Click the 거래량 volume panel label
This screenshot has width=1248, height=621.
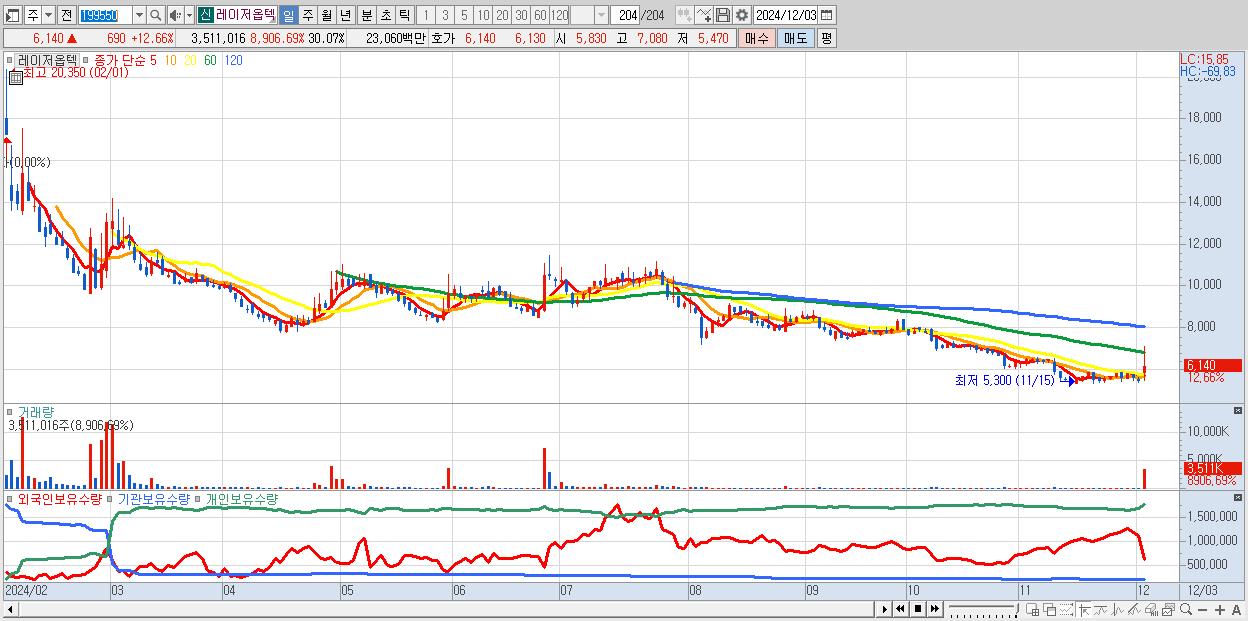pos(36,411)
